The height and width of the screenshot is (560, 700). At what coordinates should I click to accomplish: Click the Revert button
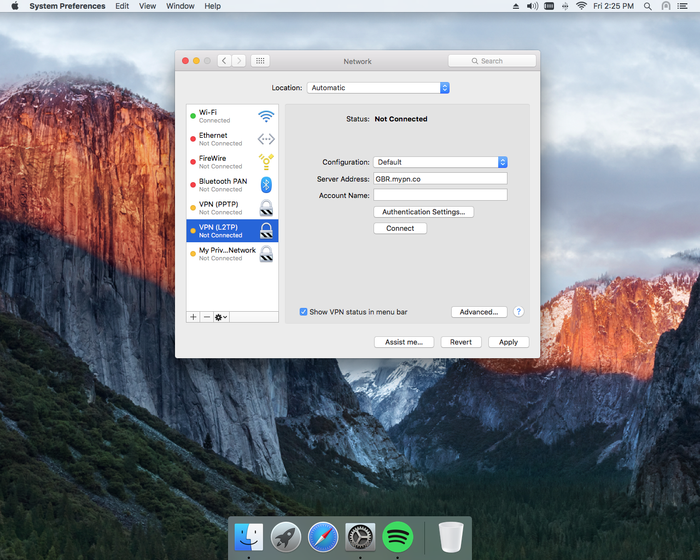click(x=461, y=342)
